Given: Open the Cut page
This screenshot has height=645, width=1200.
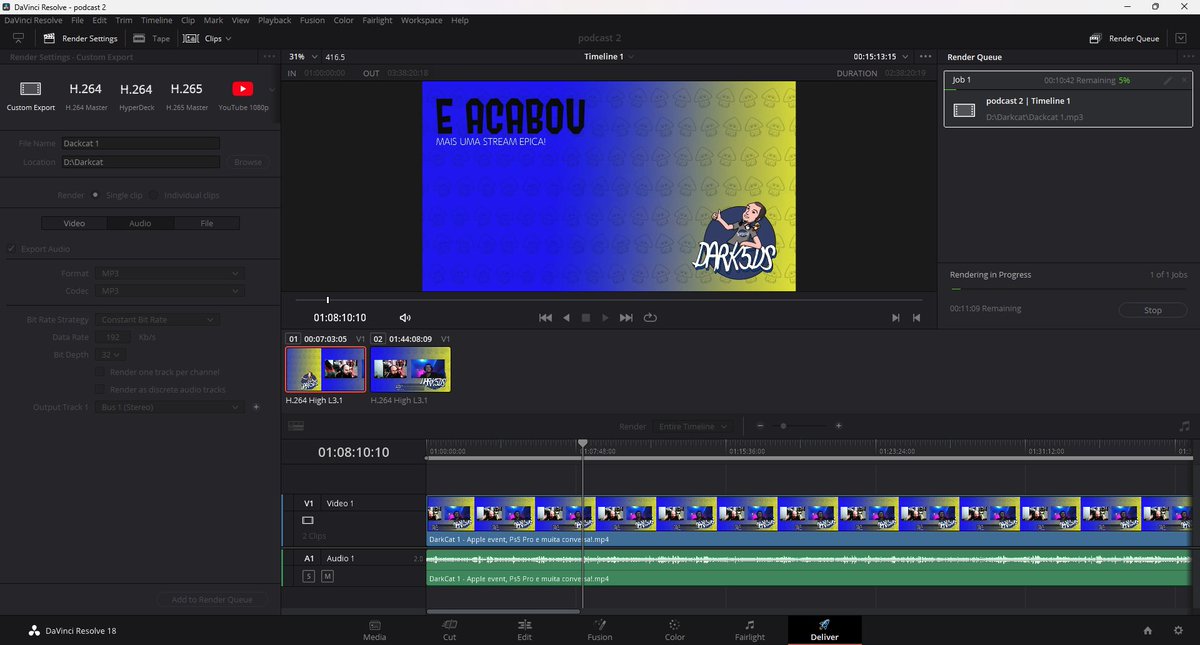Looking at the screenshot, I should tap(449, 630).
